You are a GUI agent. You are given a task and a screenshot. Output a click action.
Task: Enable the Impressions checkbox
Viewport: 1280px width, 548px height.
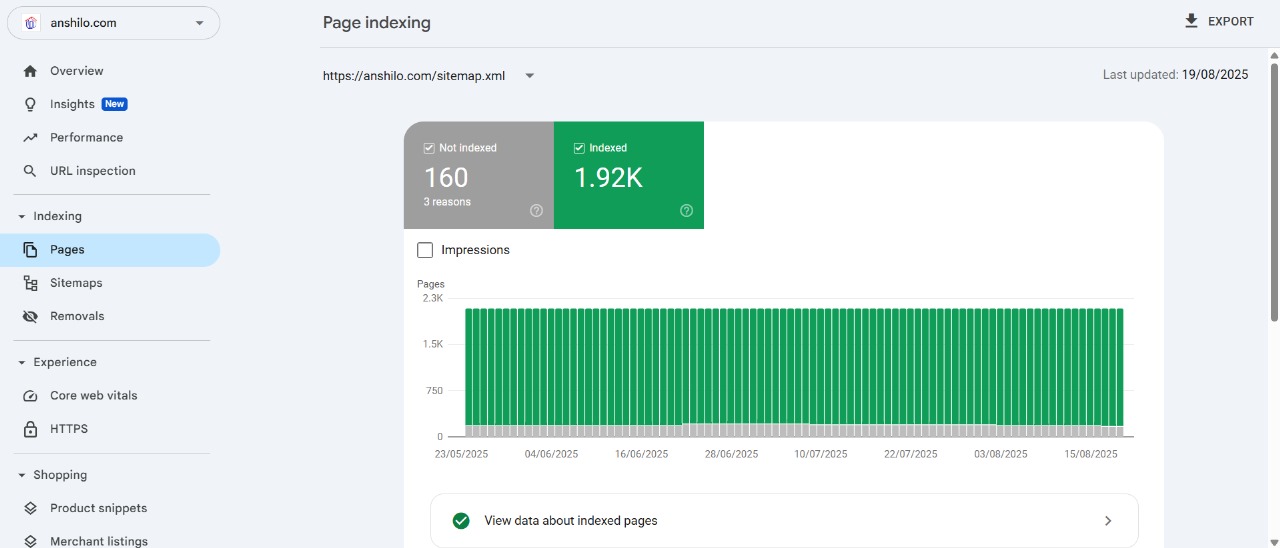(425, 250)
